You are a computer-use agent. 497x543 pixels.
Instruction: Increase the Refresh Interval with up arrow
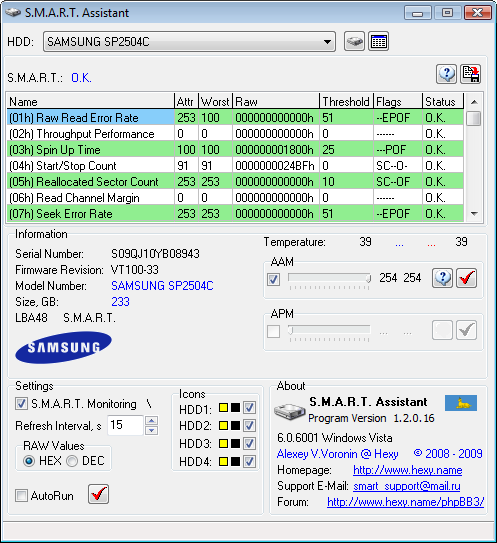[152, 420]
